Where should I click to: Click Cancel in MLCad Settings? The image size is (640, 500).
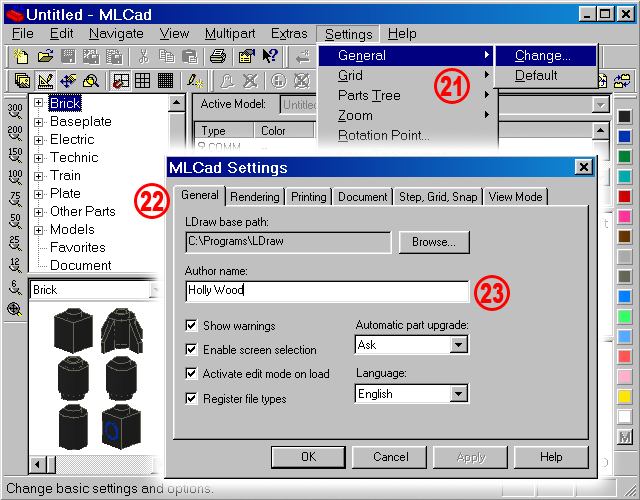[390, 457]
